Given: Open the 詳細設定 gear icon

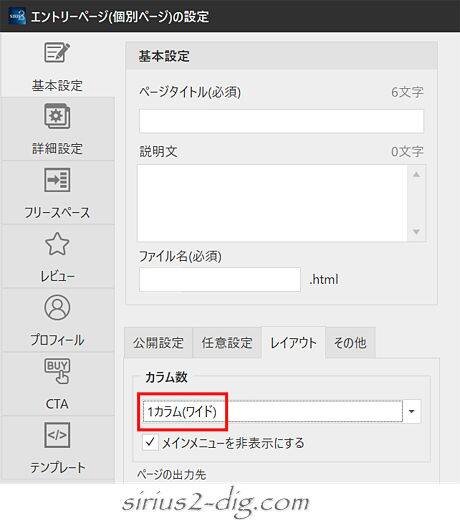Looking at the screenshot, I should 57,116.
